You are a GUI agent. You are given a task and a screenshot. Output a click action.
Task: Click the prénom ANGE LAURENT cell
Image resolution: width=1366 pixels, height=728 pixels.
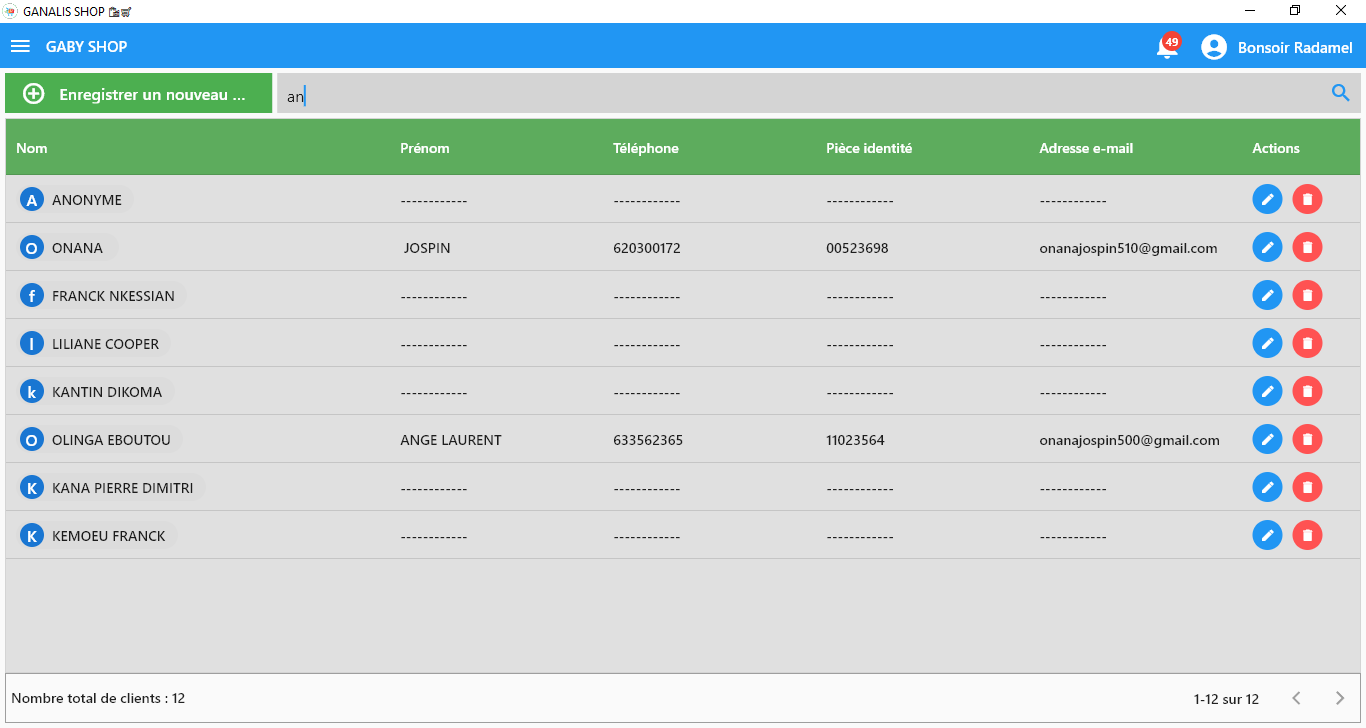[x=451, y=440]
